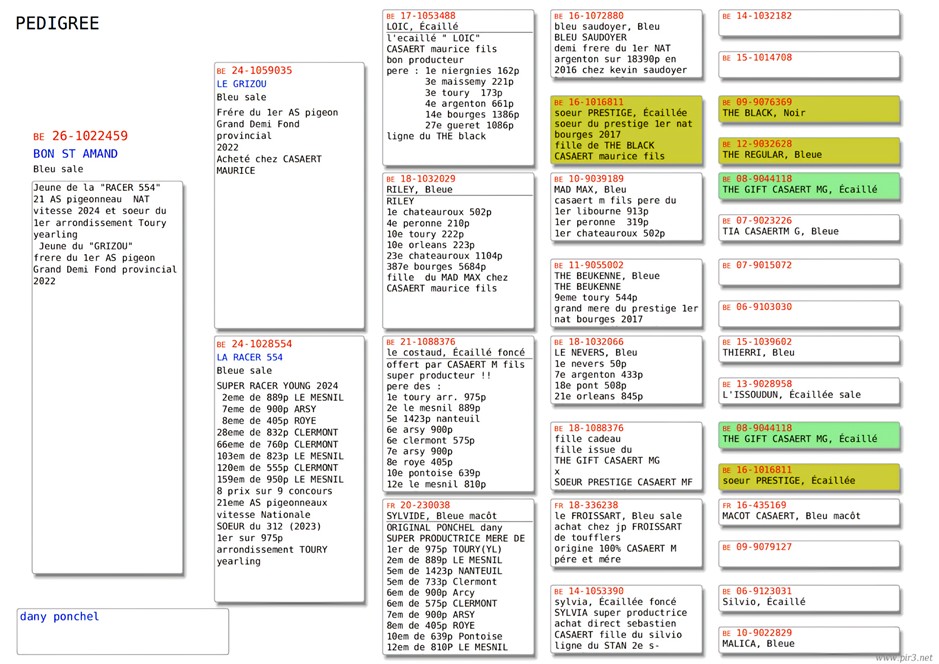
Task: Click the le FROISSART, Bleu sale box
Action: [x=627, y=535]
